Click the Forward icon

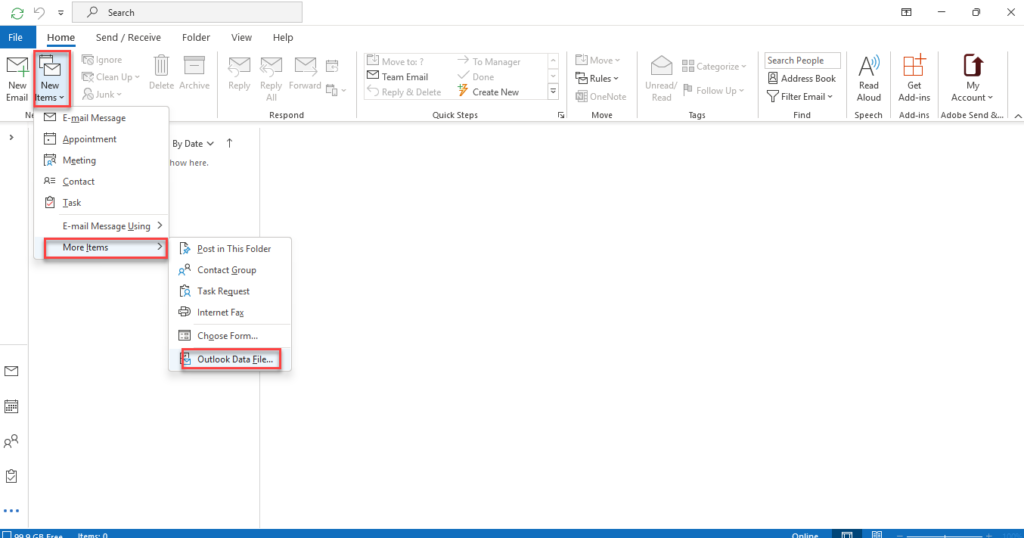coord(305,72)
